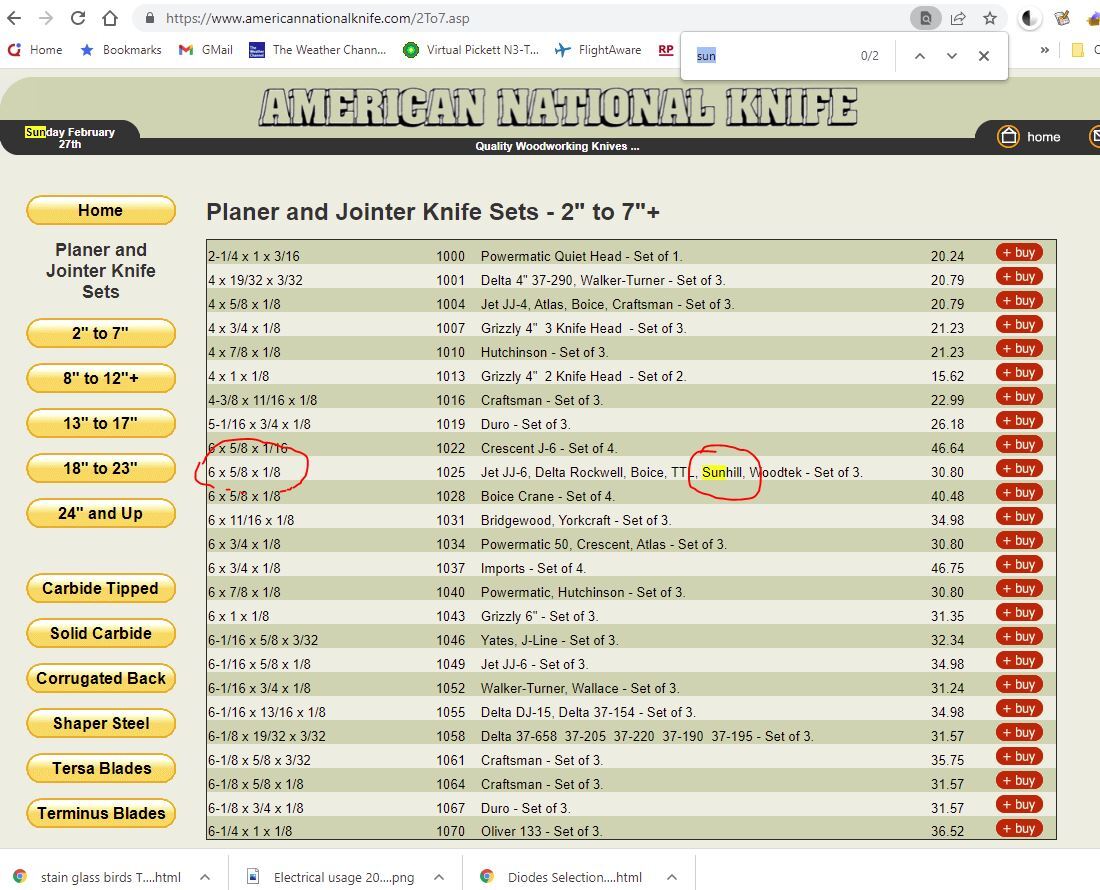Expand options for stain glass birds download
The image size is (1100, 890).
[x=205, y=877]
